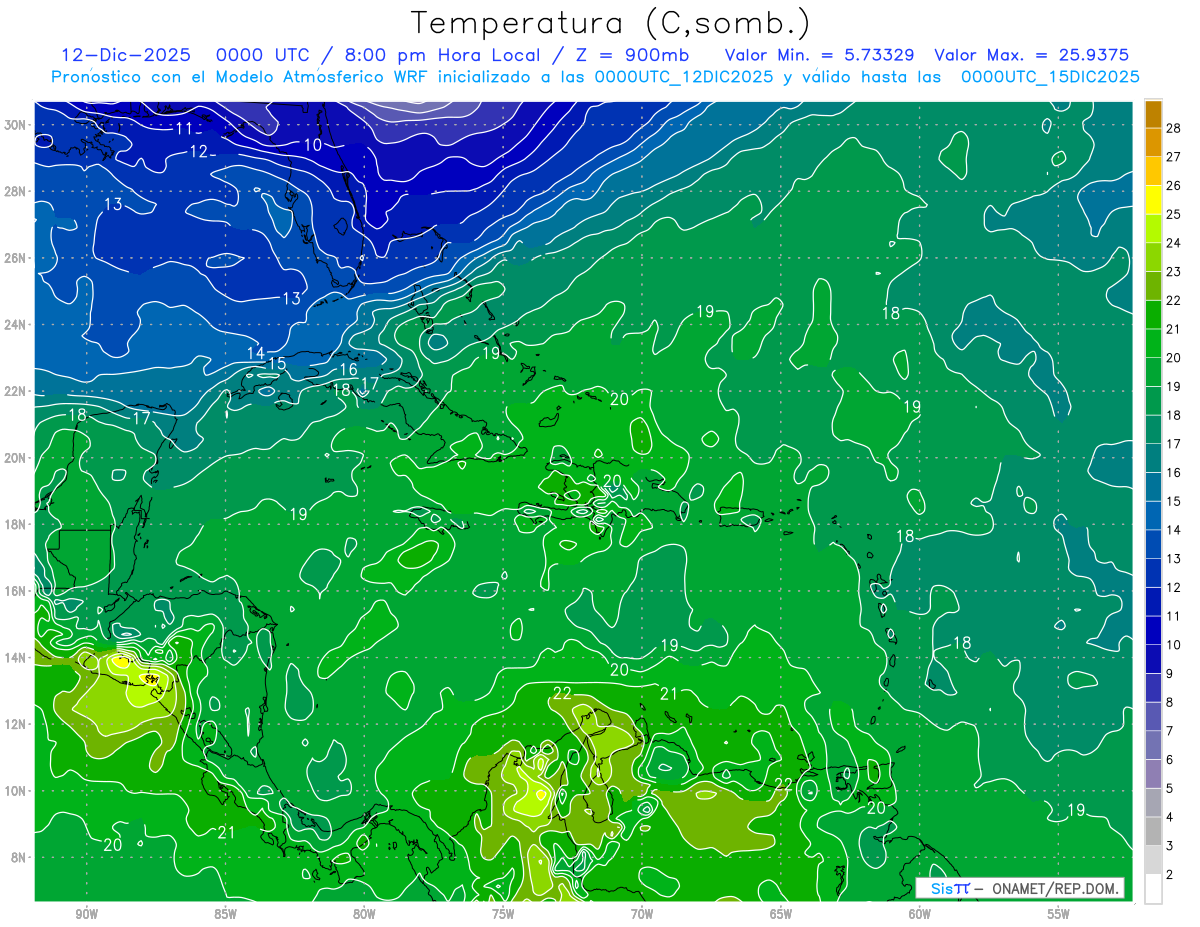
Task: Click the white contour label "15" on map
Action: pyautogui.click(x=277, y=363)
